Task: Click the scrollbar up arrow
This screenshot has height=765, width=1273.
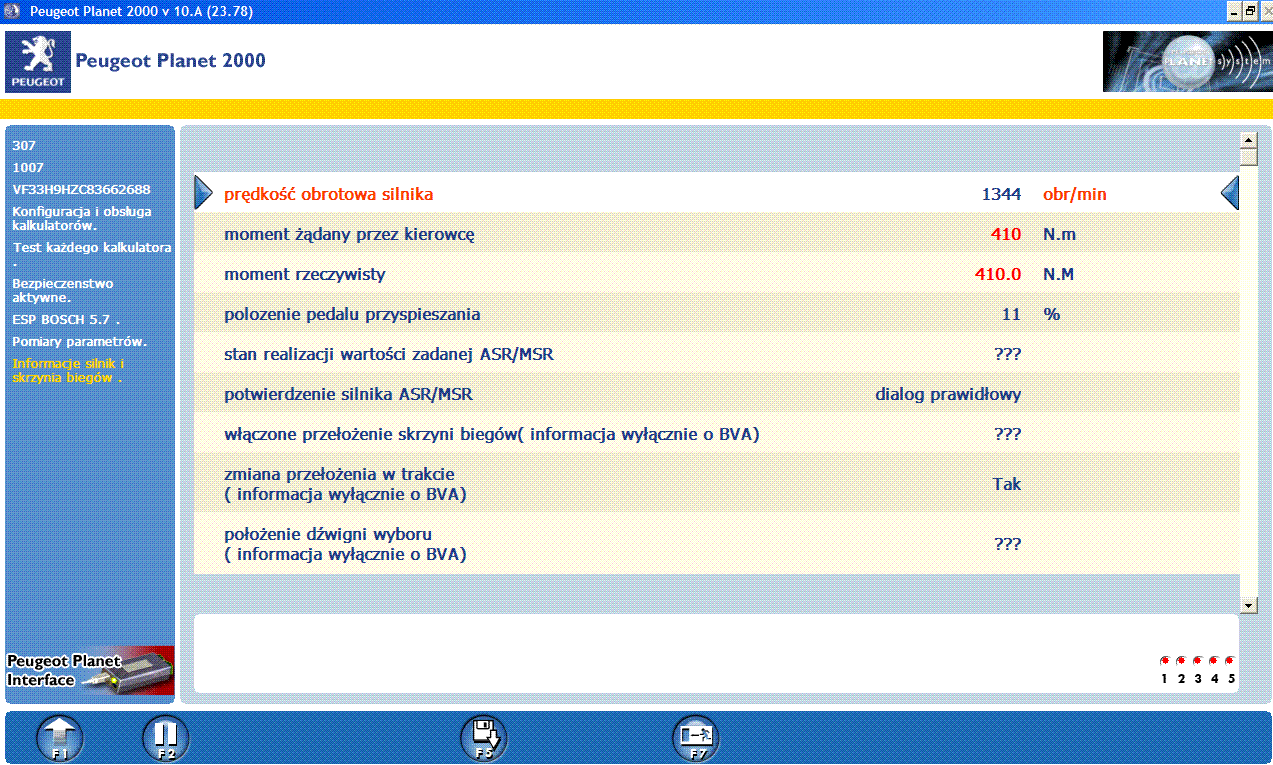Action: [x=1248, y=140]
